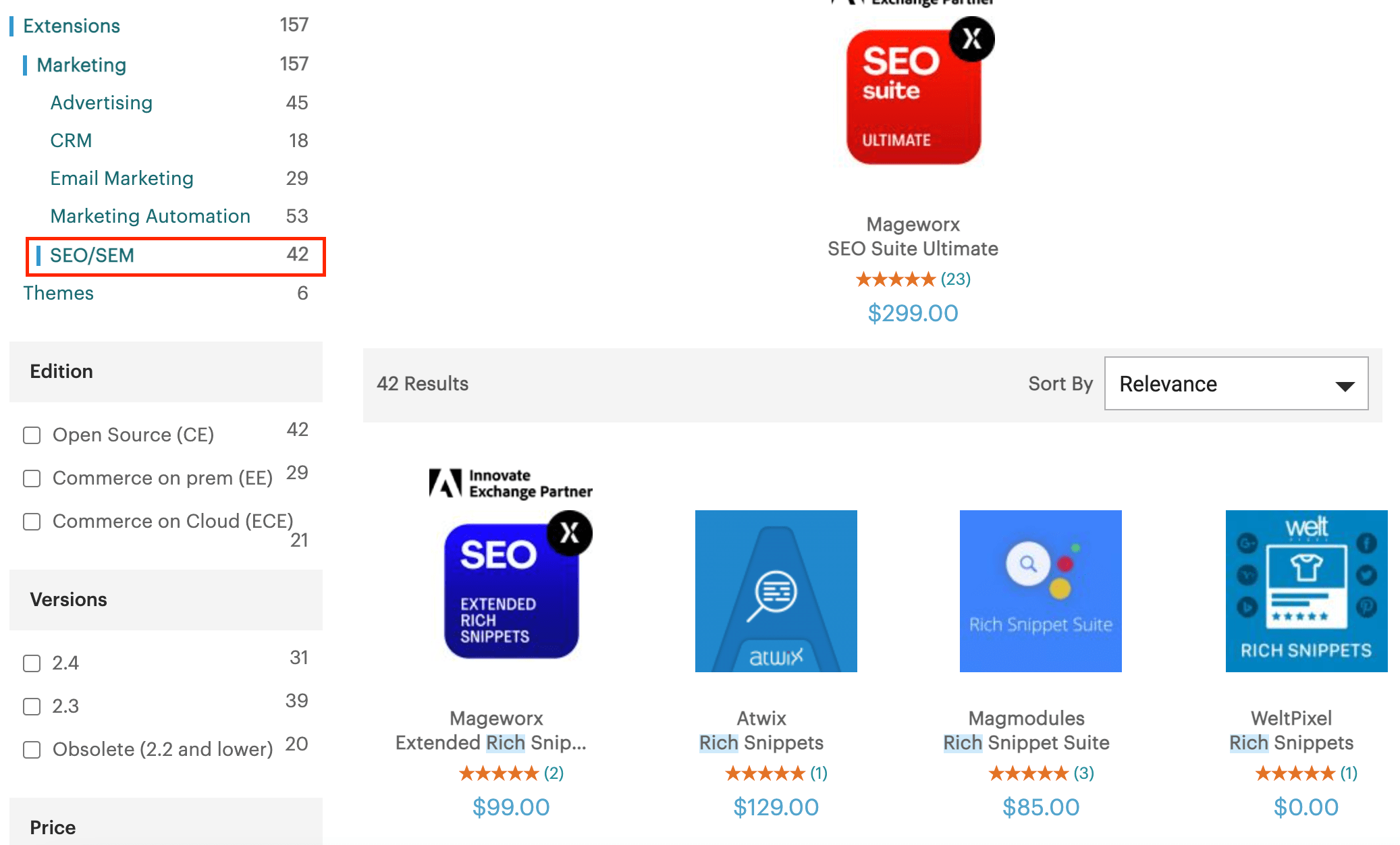Collapse the Edition filter section header
1400x845 pixels.
(x=166, y=372)
